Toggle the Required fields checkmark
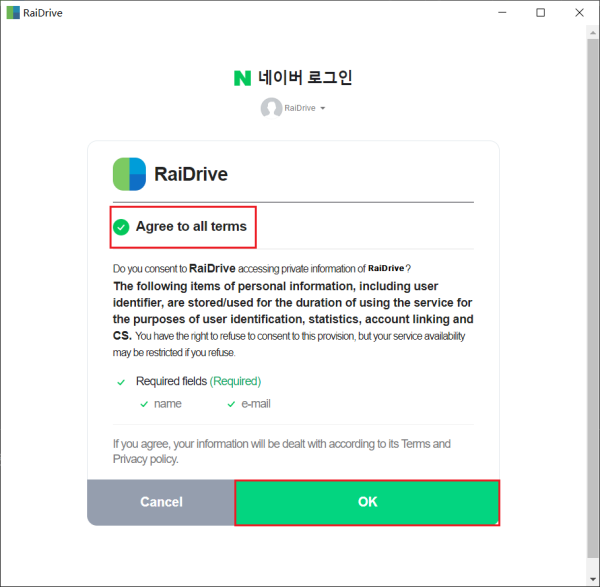 click(121, 382)
